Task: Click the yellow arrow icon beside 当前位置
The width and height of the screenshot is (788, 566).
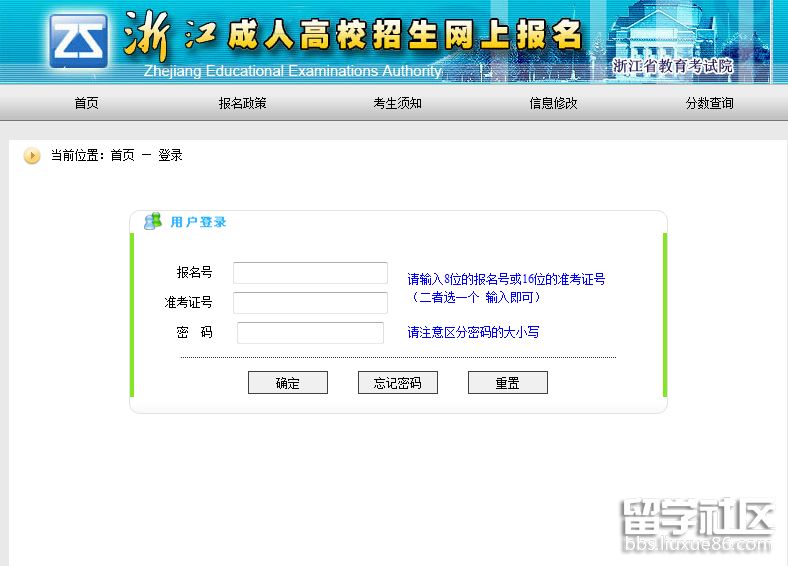Action: click(32, 156)
